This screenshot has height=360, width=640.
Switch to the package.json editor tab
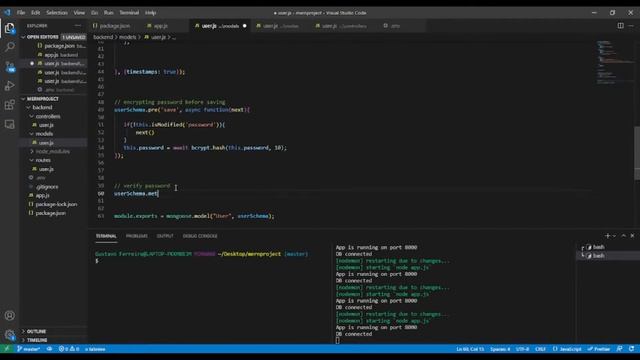[x=115, y=26]
